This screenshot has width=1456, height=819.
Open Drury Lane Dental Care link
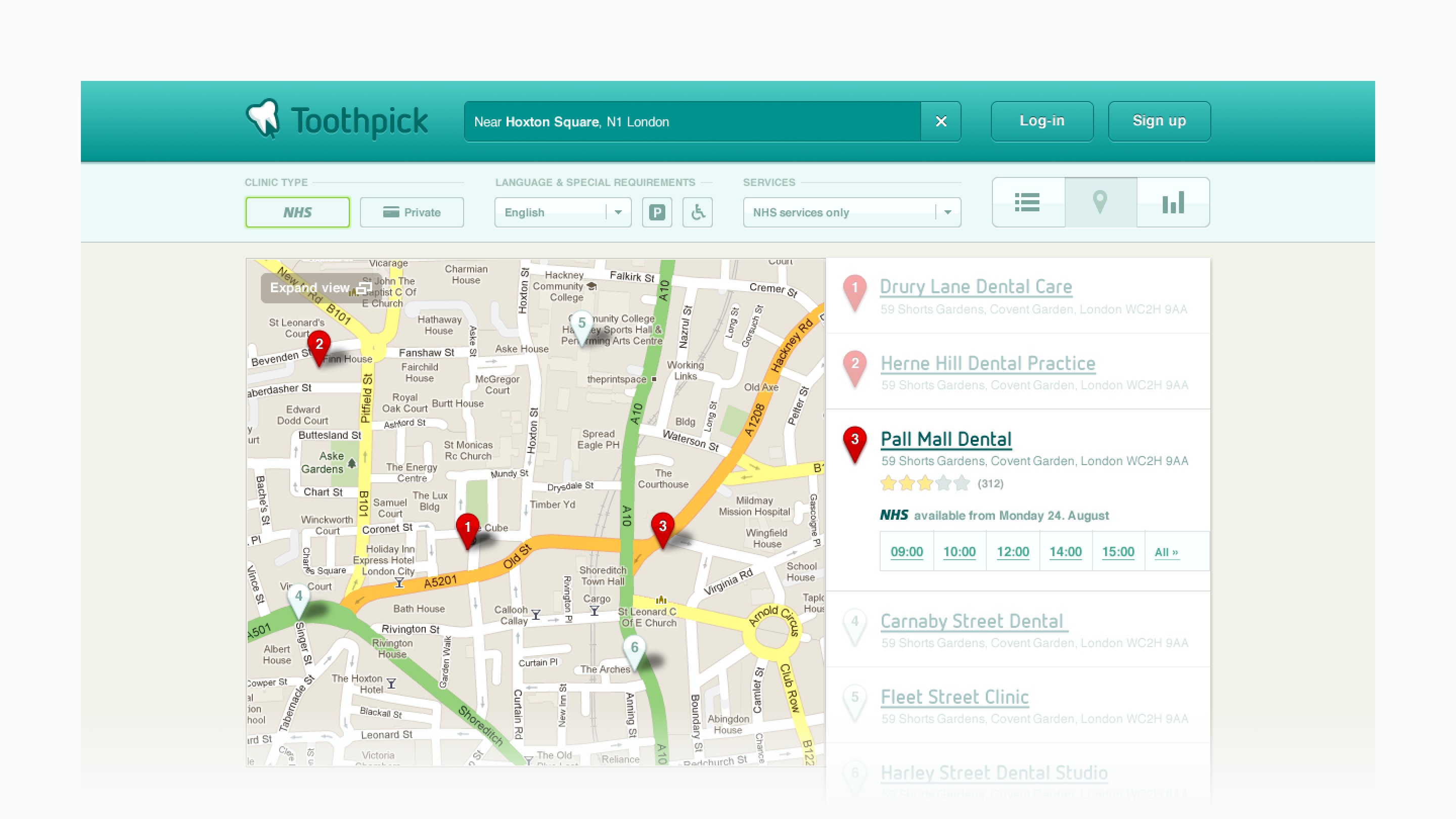976,287
